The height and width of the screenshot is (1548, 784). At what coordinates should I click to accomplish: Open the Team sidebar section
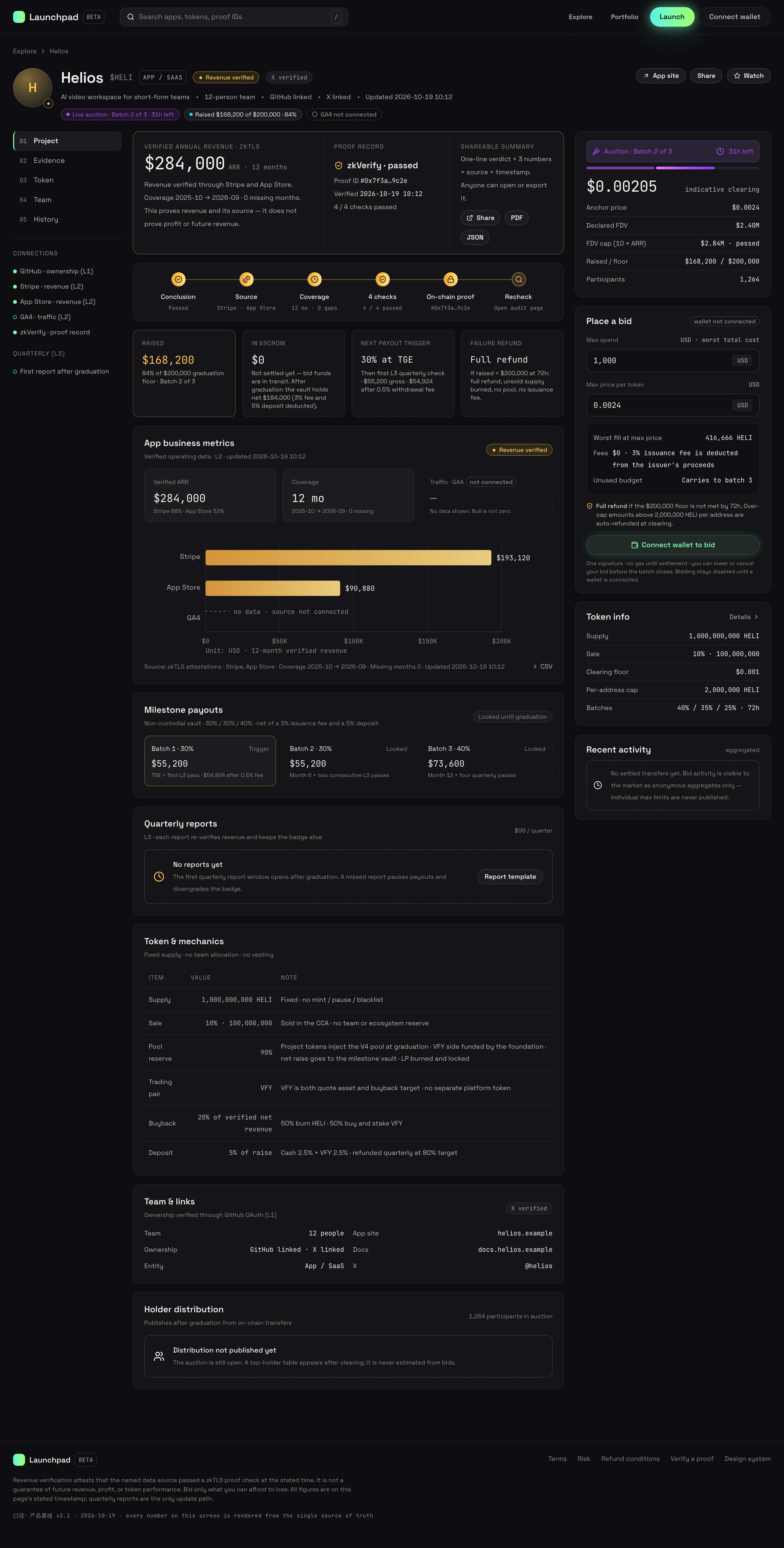tap(67, 200)
